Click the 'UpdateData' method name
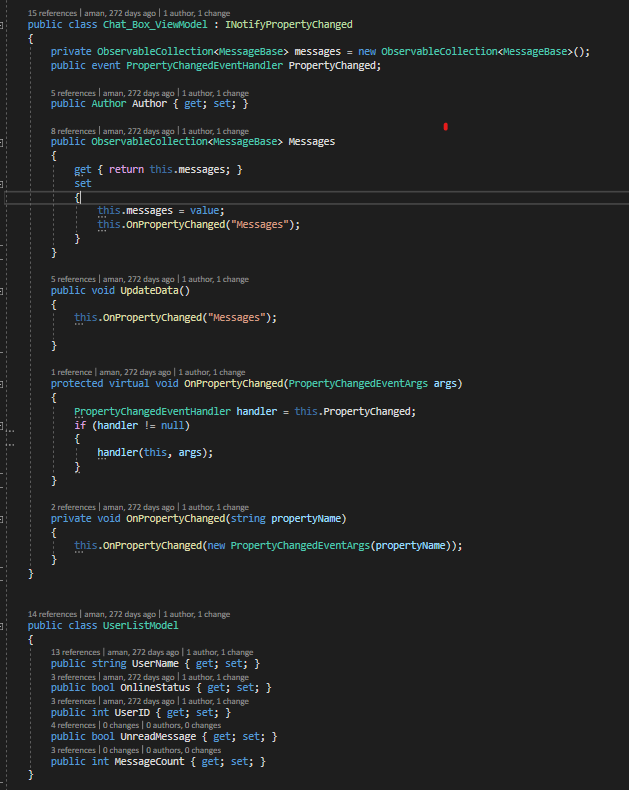The height and width of the screenshot is (790, 629). (x=149, y=291)
